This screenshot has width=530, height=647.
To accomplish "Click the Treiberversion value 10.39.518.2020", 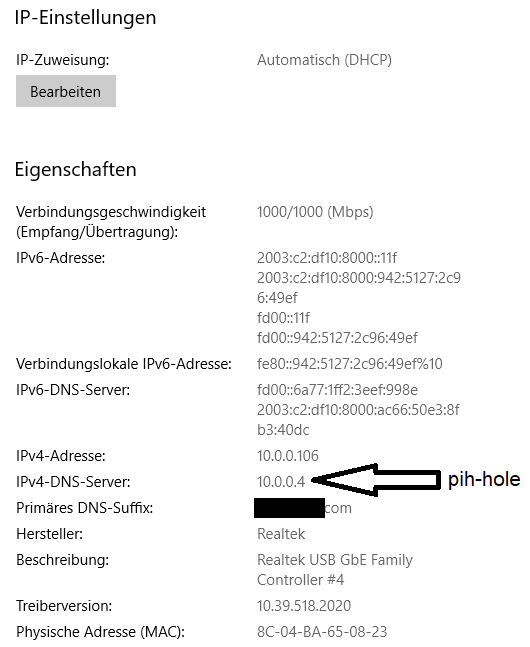I will (304, 605).
